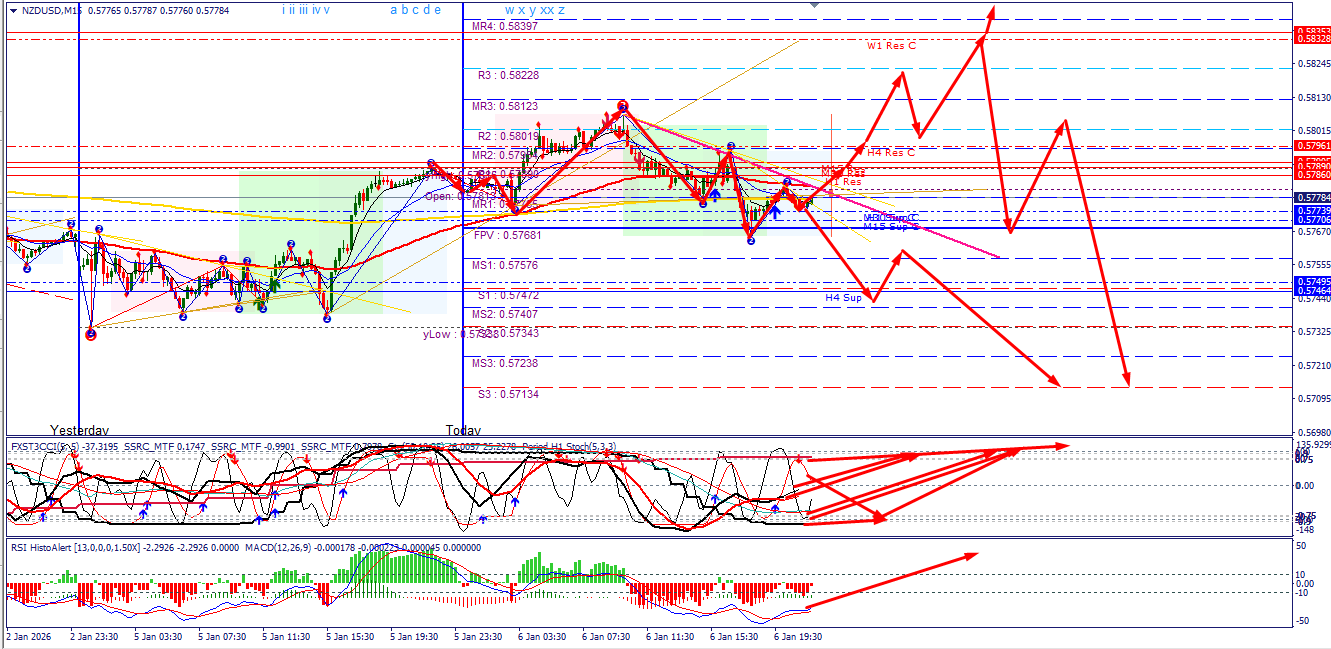Click the 2 Jan 23:30 time axis label

pyautogui.click(x=94, y=635)
